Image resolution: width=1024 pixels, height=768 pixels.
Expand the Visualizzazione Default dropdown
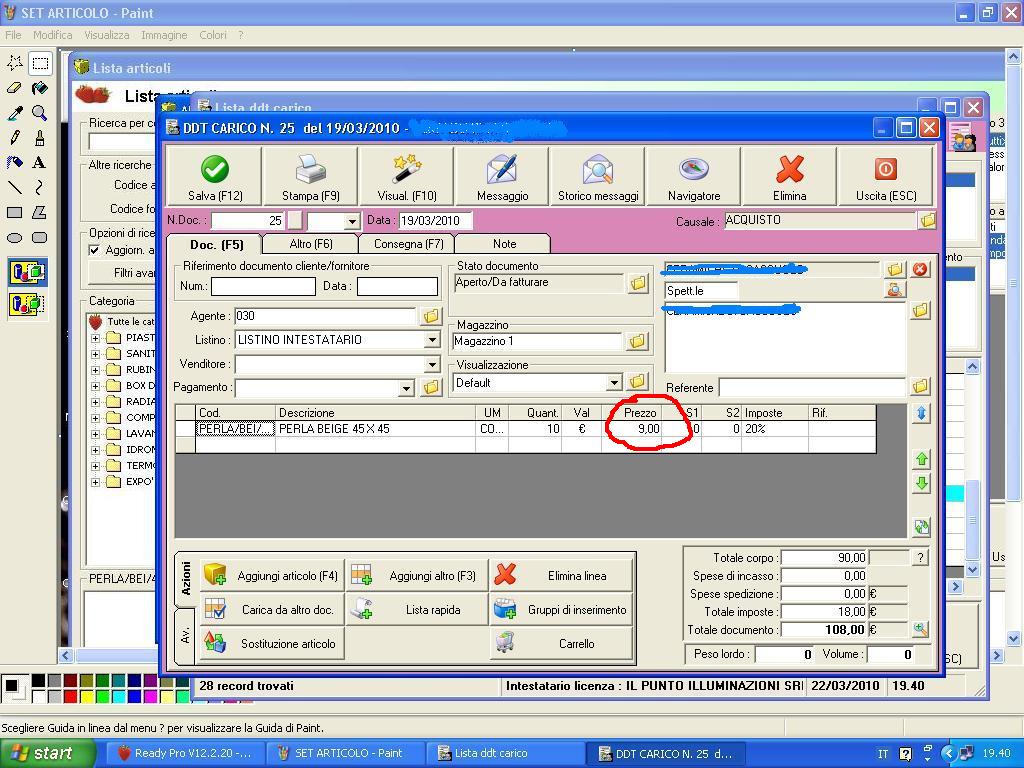[614, 383]
